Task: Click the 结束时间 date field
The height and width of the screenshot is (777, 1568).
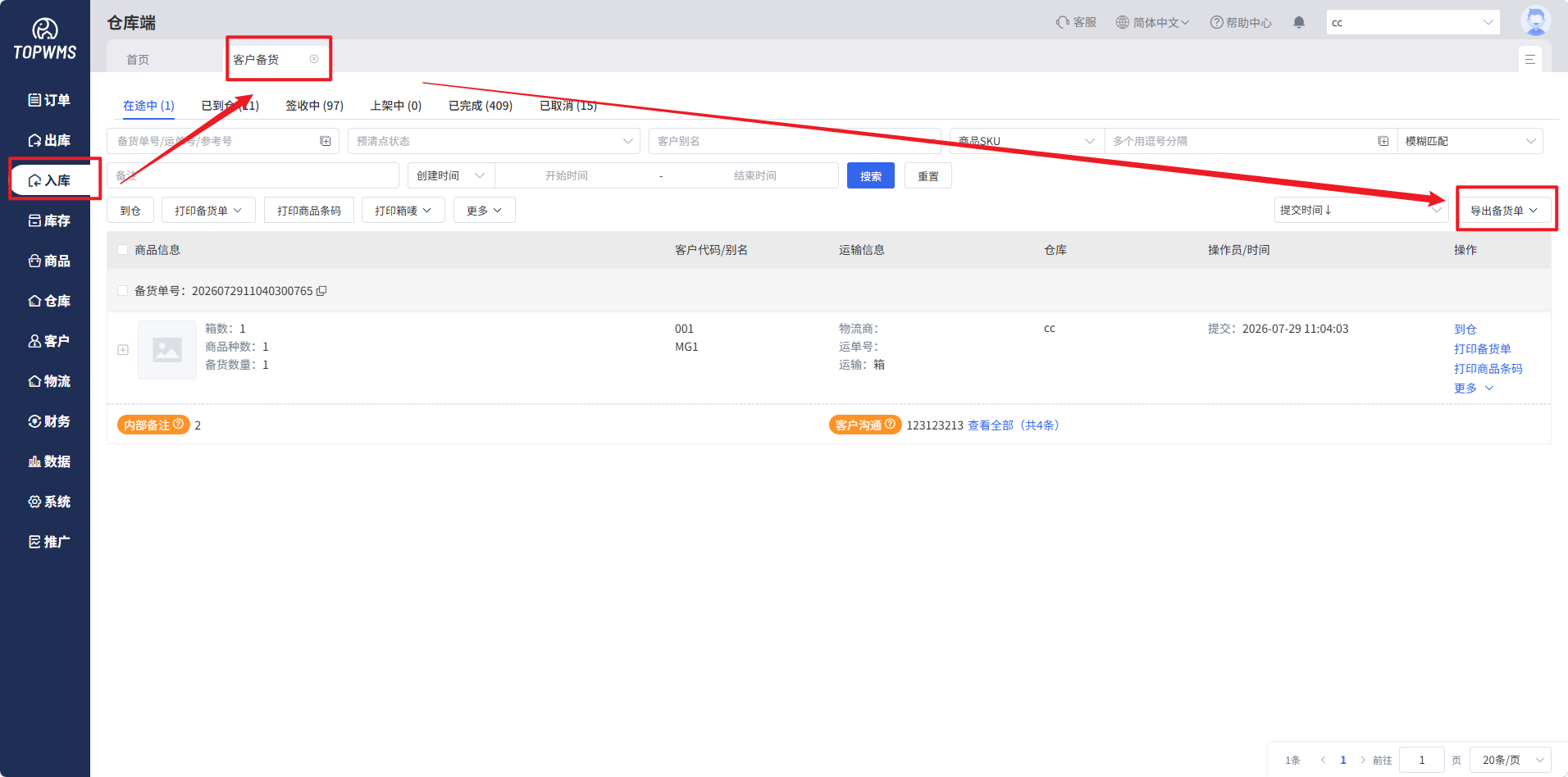Action: [x=754, y=175]
